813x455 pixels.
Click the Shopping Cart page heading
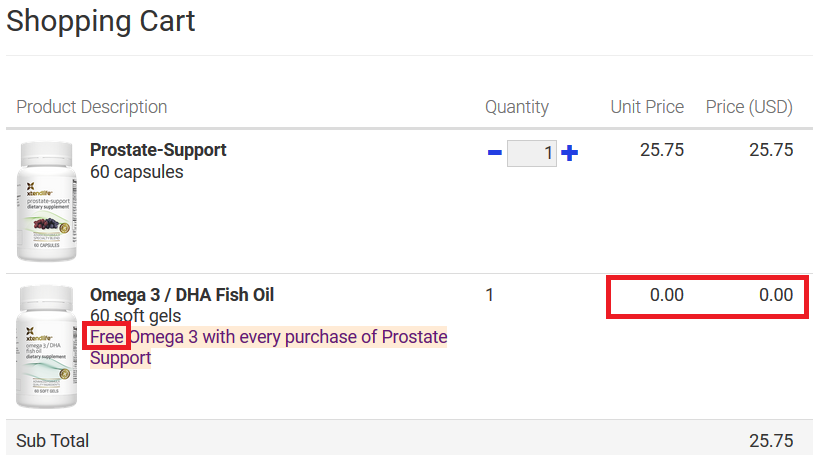[x=101, y=21]
